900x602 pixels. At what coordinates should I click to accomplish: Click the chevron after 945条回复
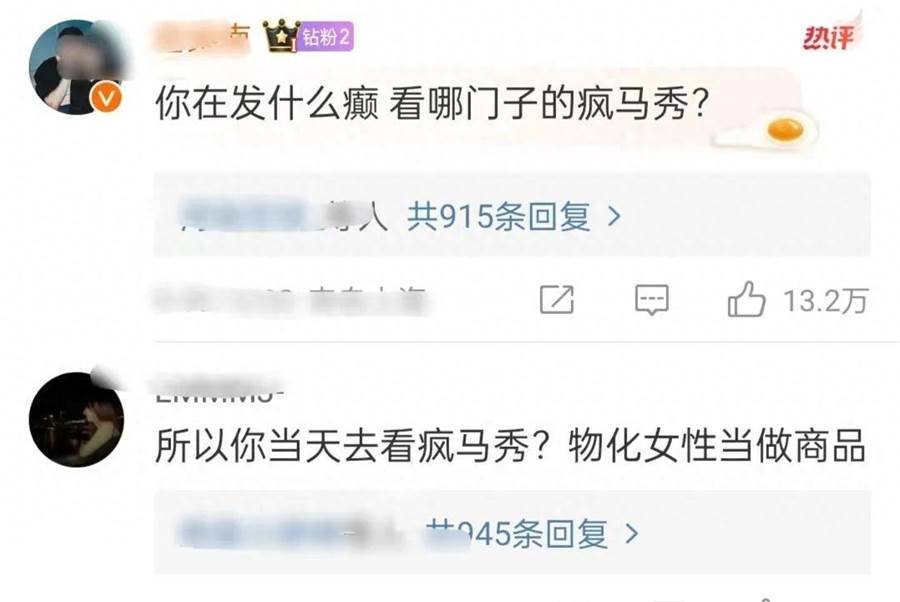(631, 534)
